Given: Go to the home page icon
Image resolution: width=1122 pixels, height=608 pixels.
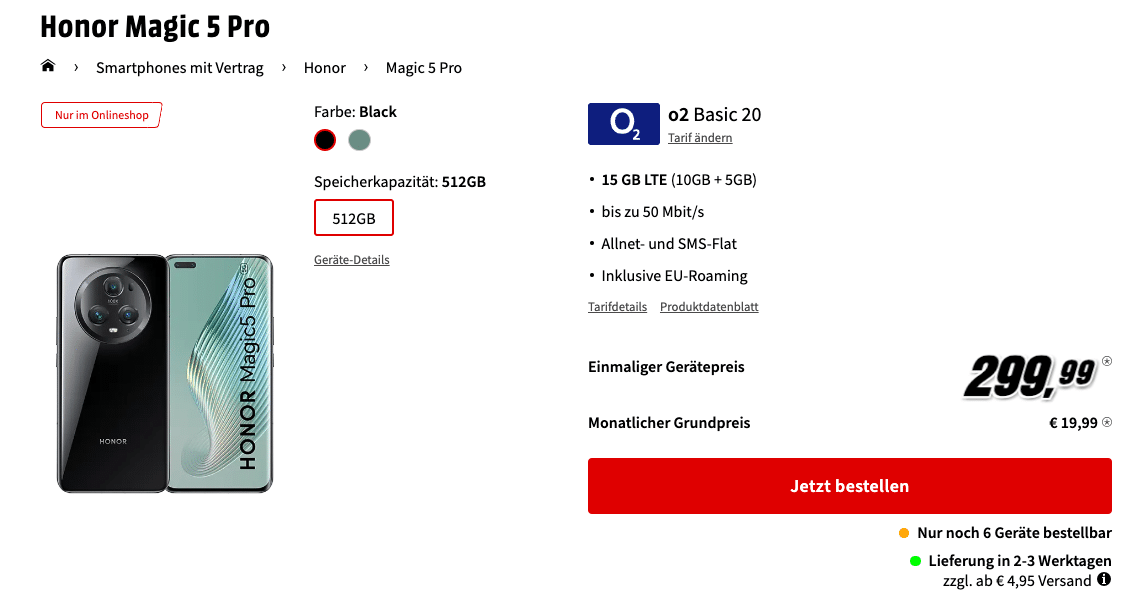Looking at the screenshot, I should [x=48, y=66].
